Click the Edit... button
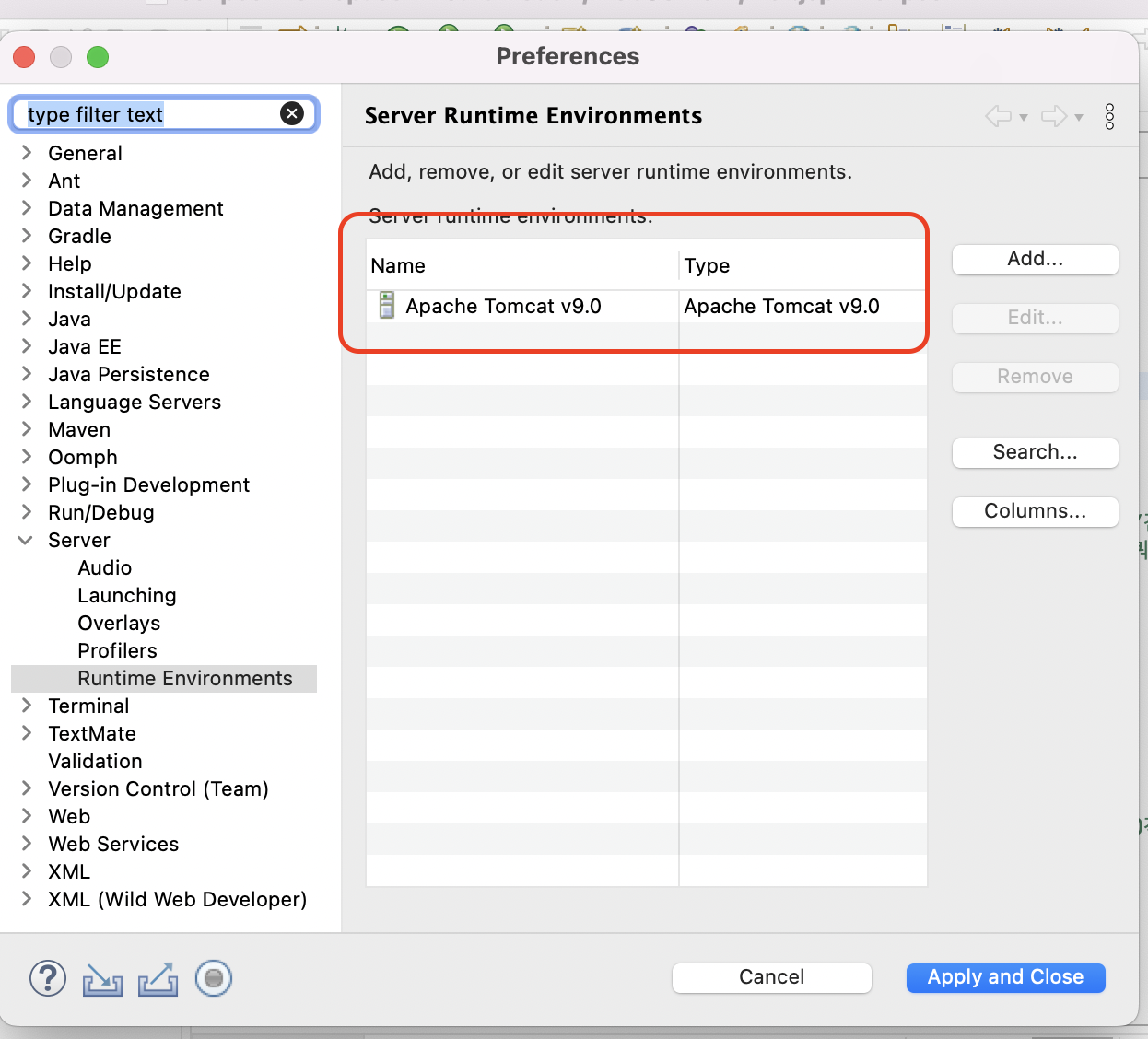Screen dimensions: 1148x1039 coord(1036,318)
